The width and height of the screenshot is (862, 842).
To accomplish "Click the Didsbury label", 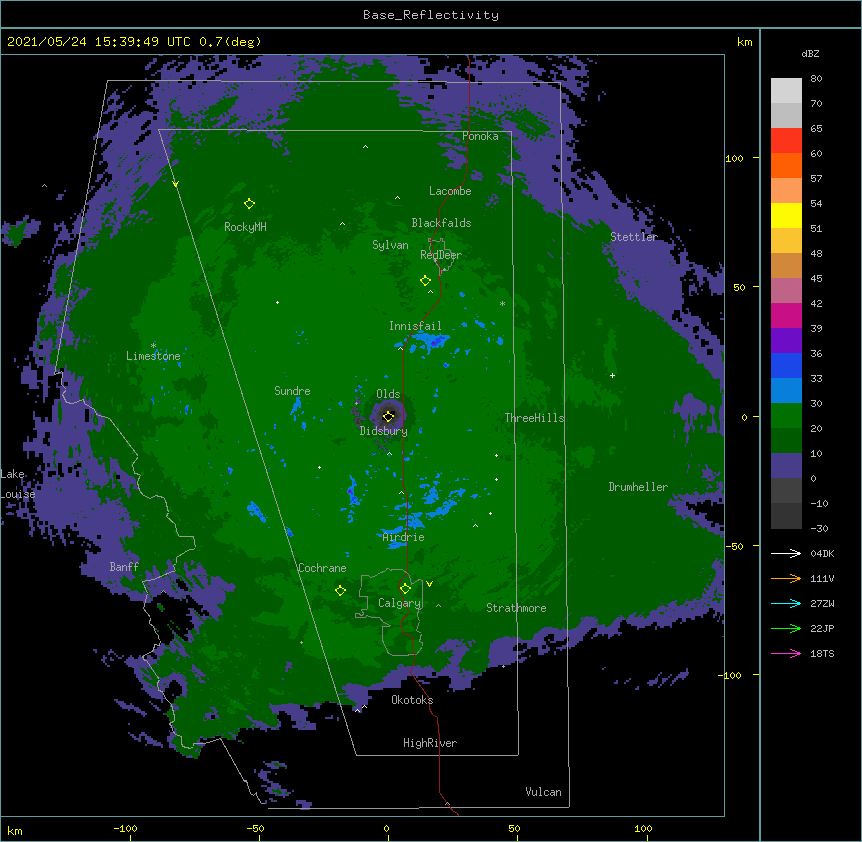I will point(384,431).
